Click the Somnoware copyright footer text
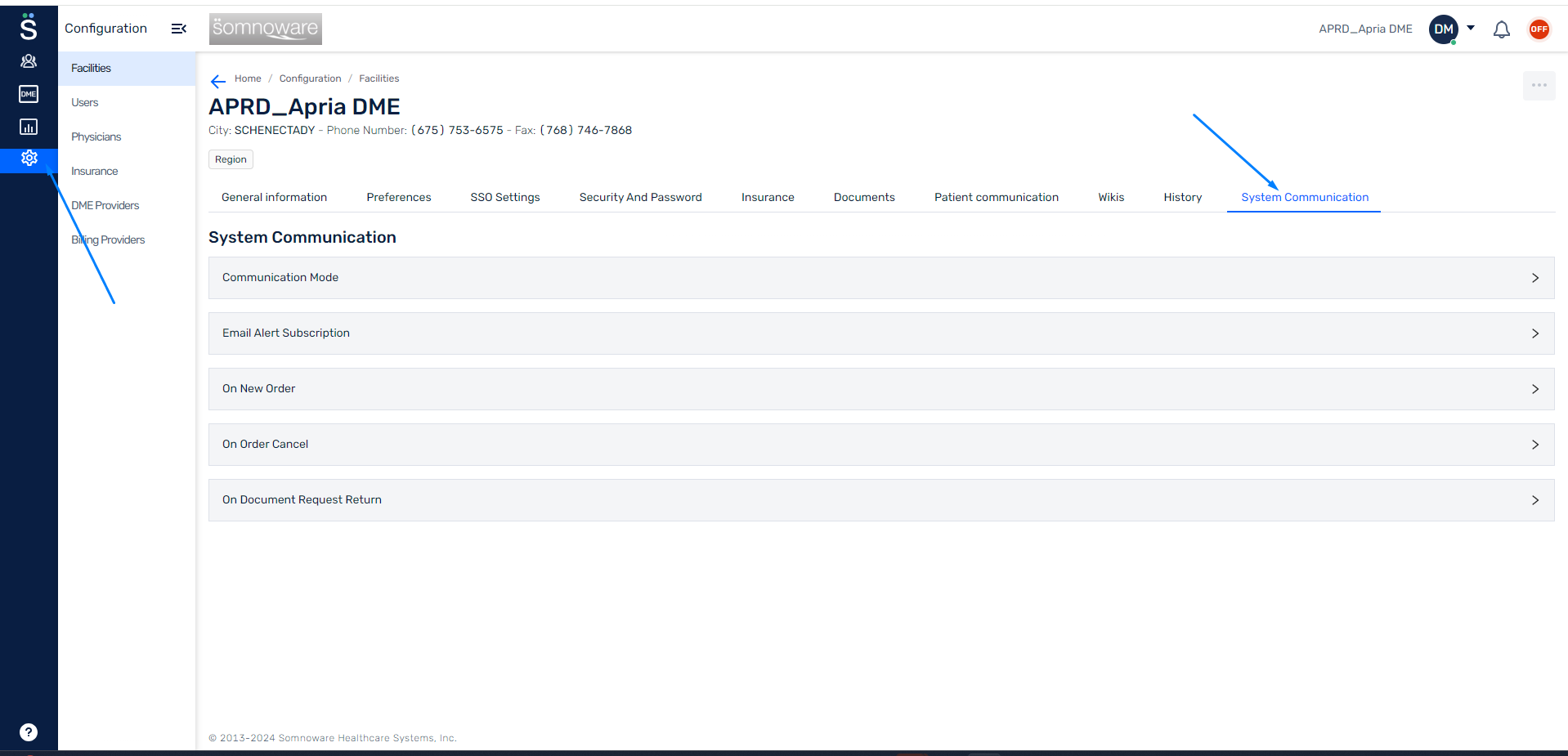 click(333, 738)
